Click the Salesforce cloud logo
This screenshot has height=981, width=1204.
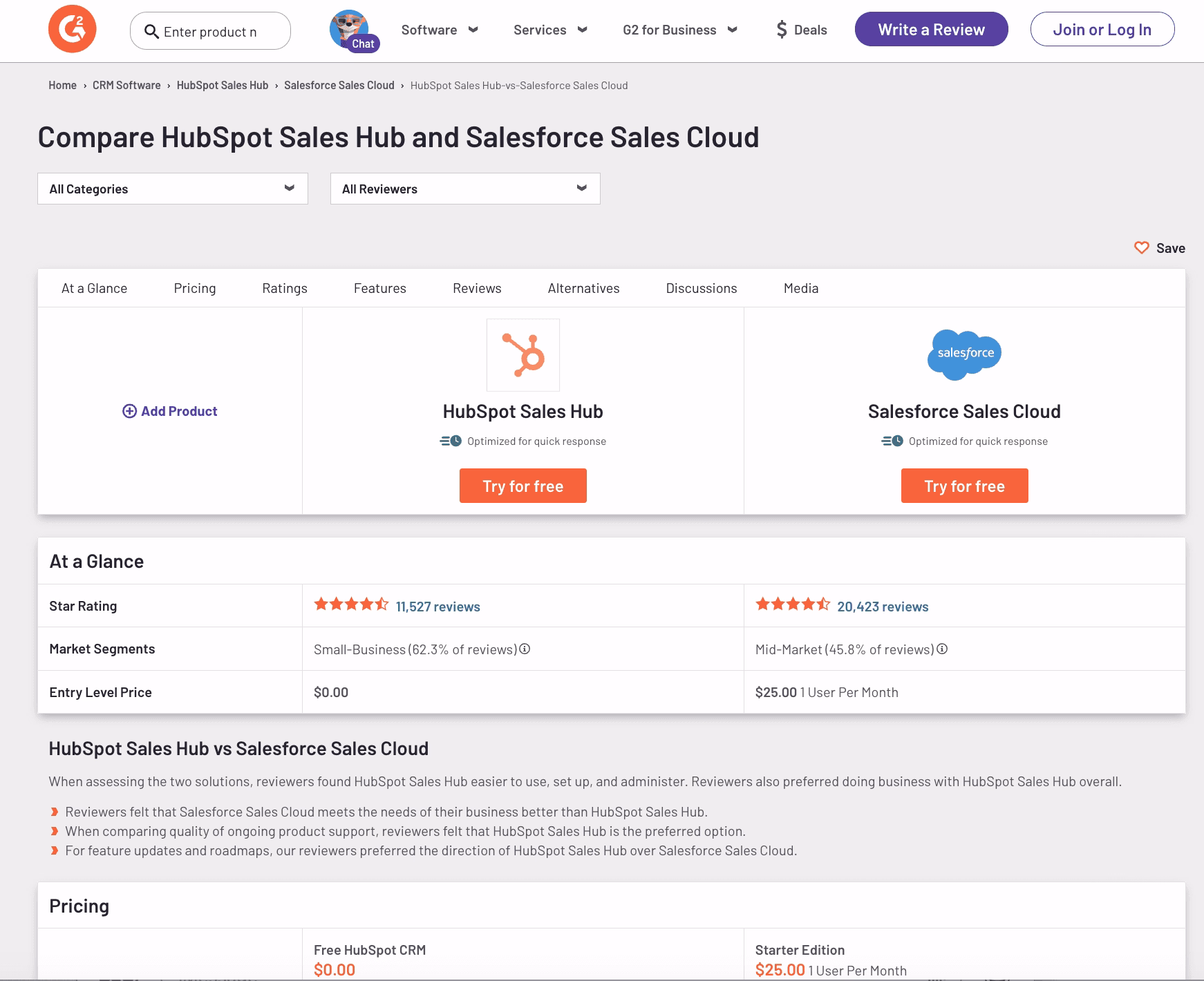coord(964,354)
